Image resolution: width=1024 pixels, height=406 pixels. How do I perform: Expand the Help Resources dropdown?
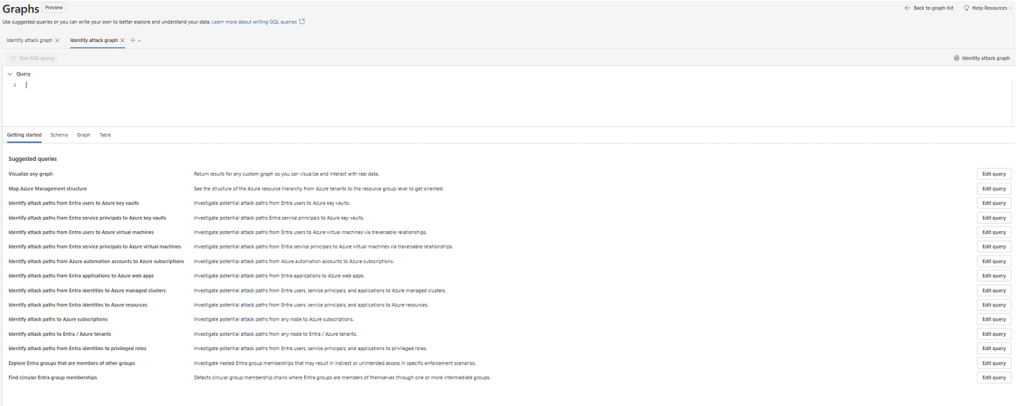tap(1011, 8)
